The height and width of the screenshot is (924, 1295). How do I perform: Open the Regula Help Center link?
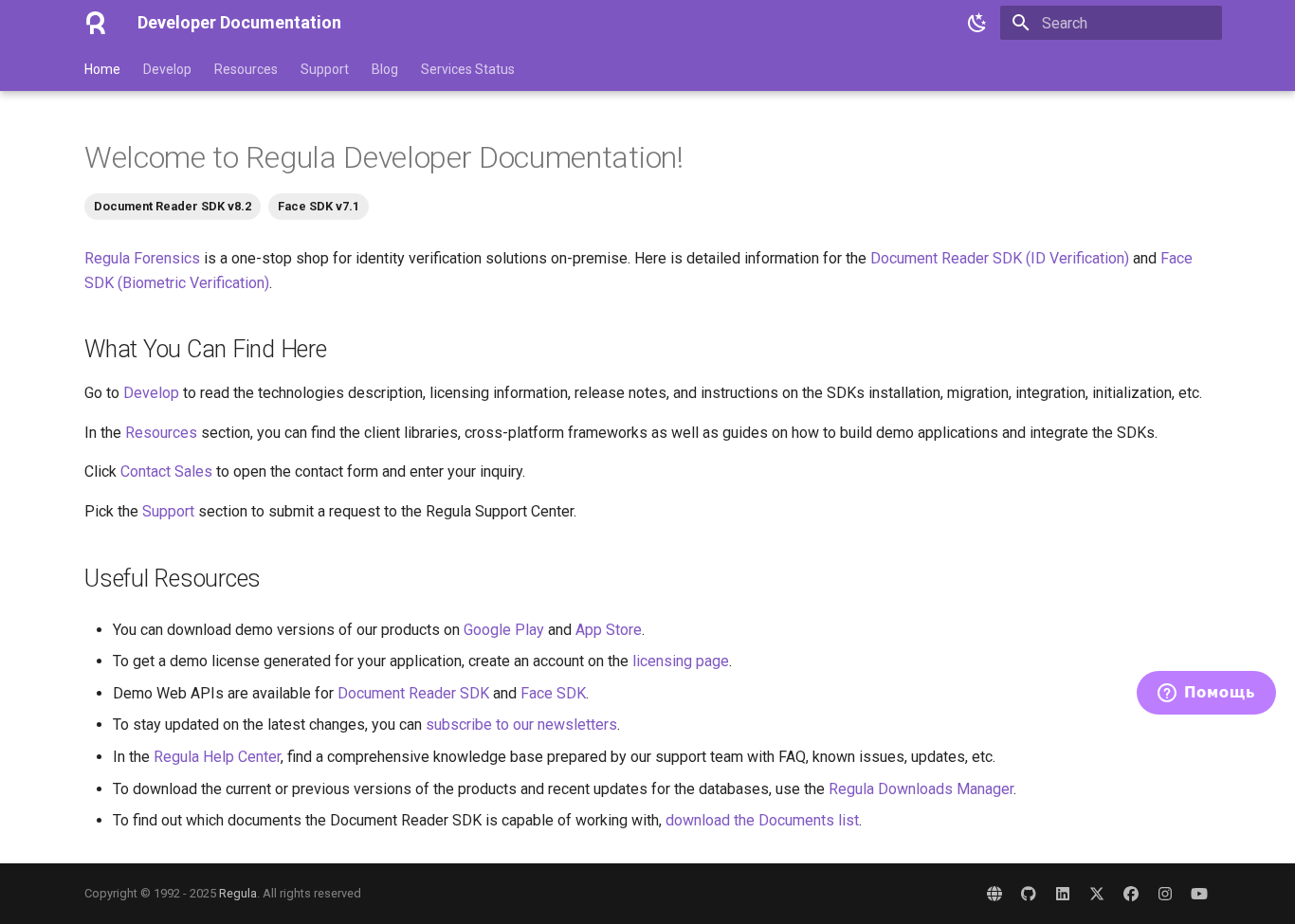coord(217,756)
